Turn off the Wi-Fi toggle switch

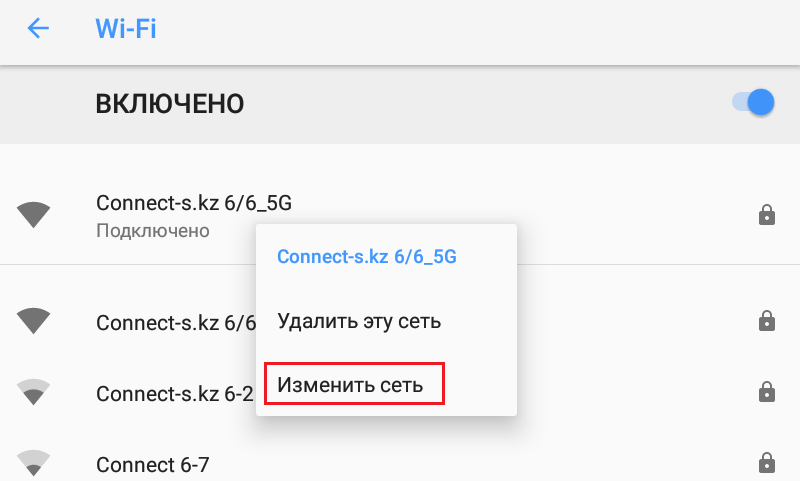click(x=753, y=102)
